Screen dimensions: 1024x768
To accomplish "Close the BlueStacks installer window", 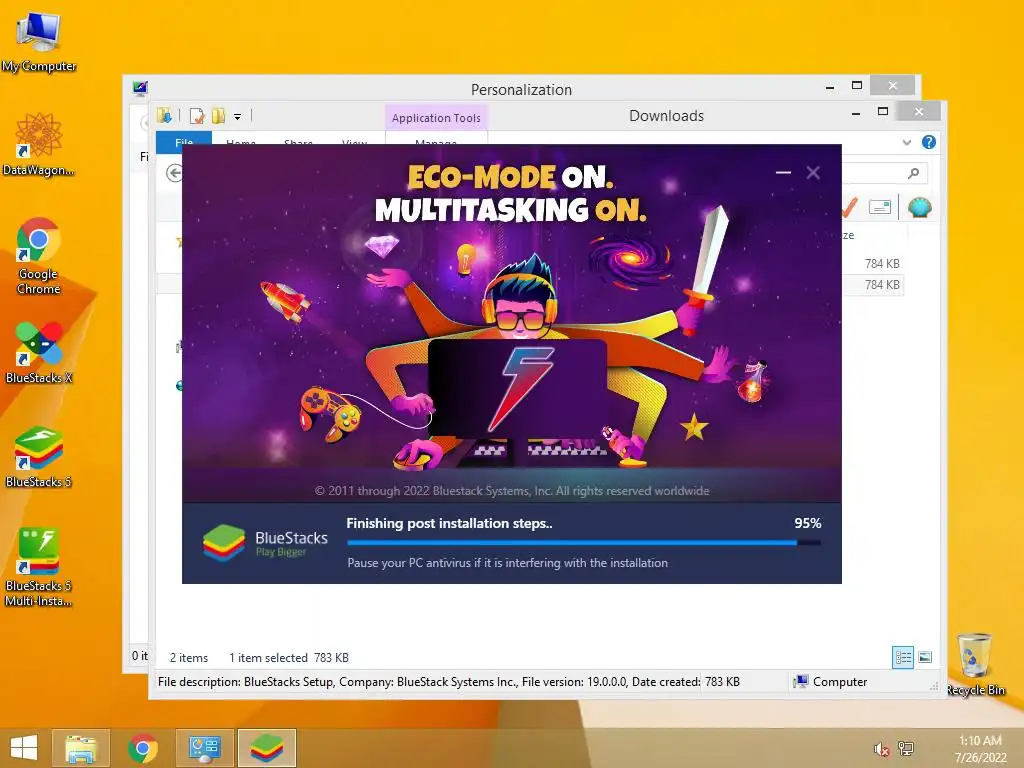I will pos(813,172).
